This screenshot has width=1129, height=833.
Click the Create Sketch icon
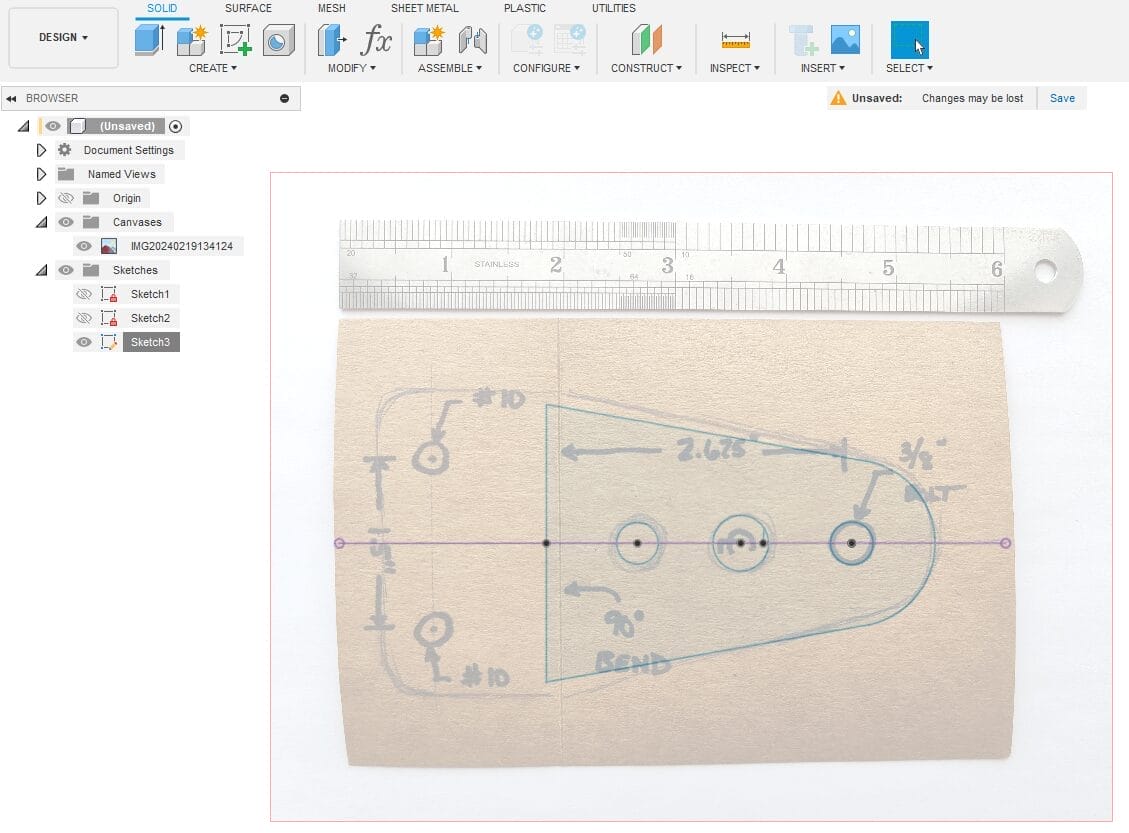235,40
